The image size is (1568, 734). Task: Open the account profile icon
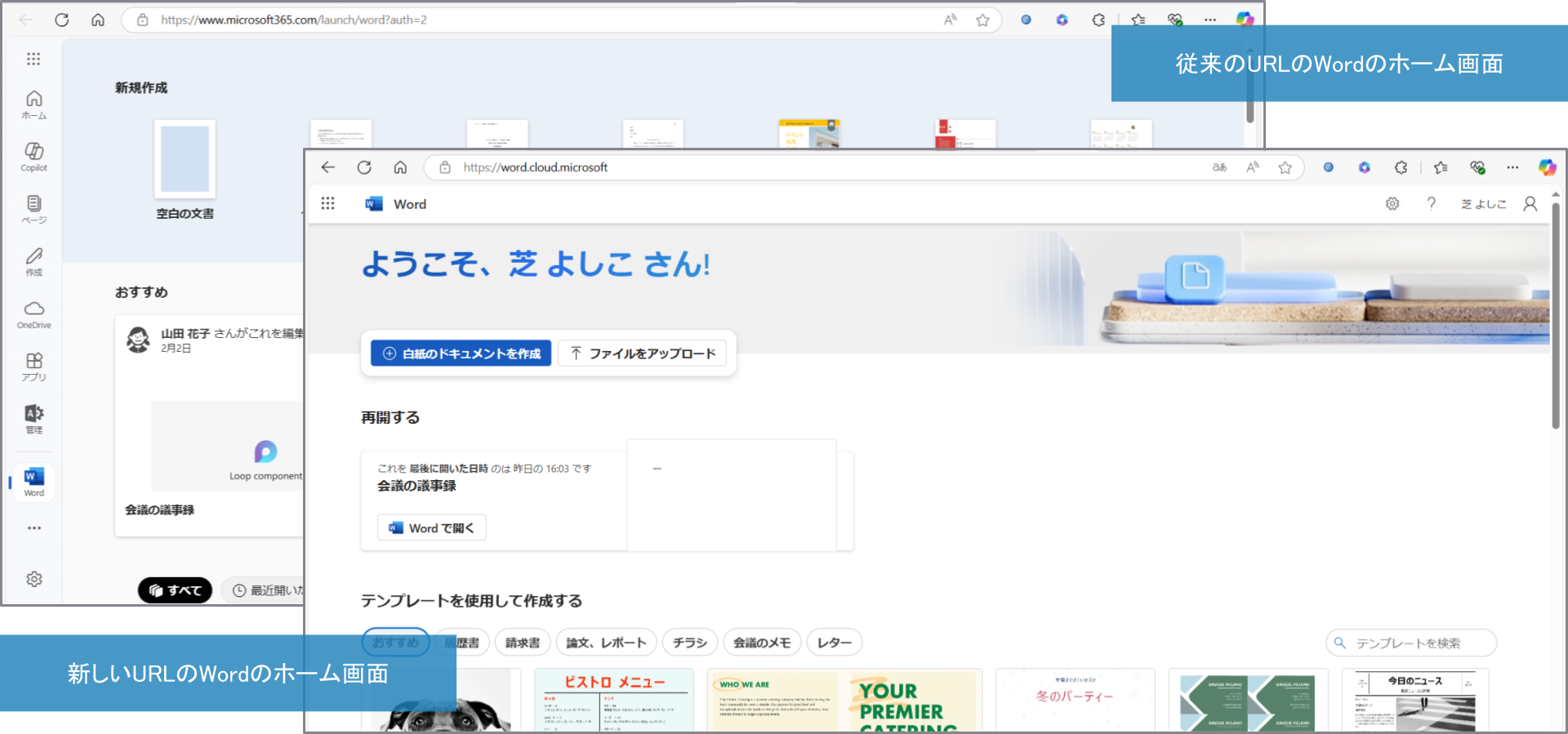tap(1530, 204)
